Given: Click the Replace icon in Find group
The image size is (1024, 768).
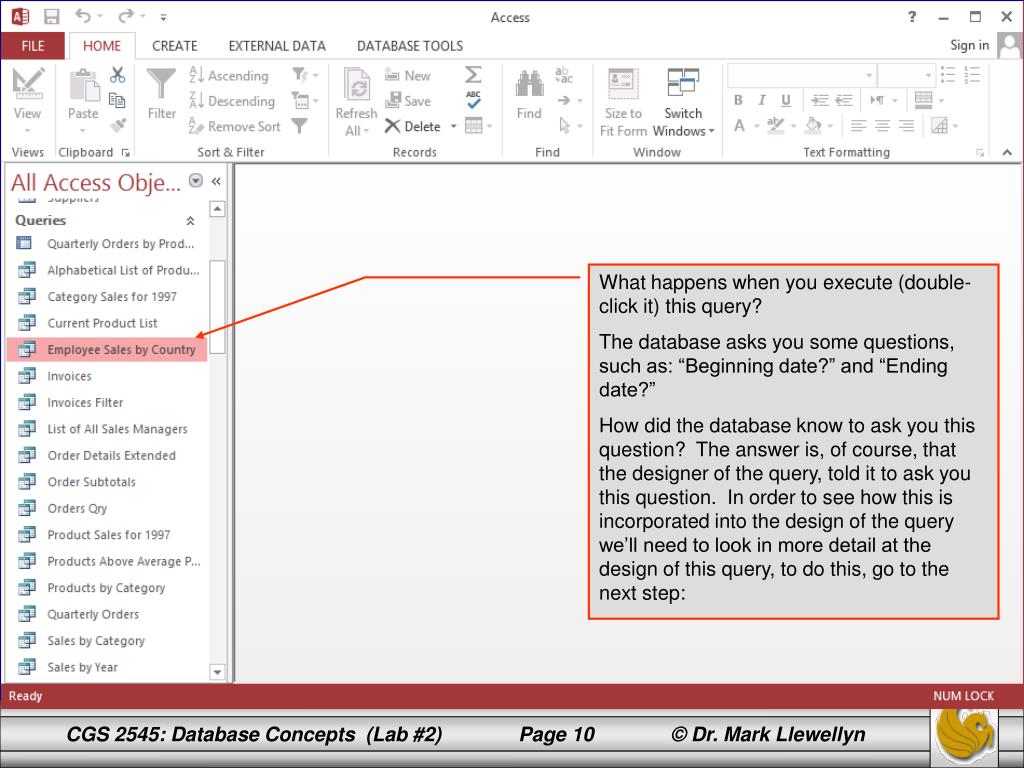Looking at the screenshot, I should tap(564, 74).
